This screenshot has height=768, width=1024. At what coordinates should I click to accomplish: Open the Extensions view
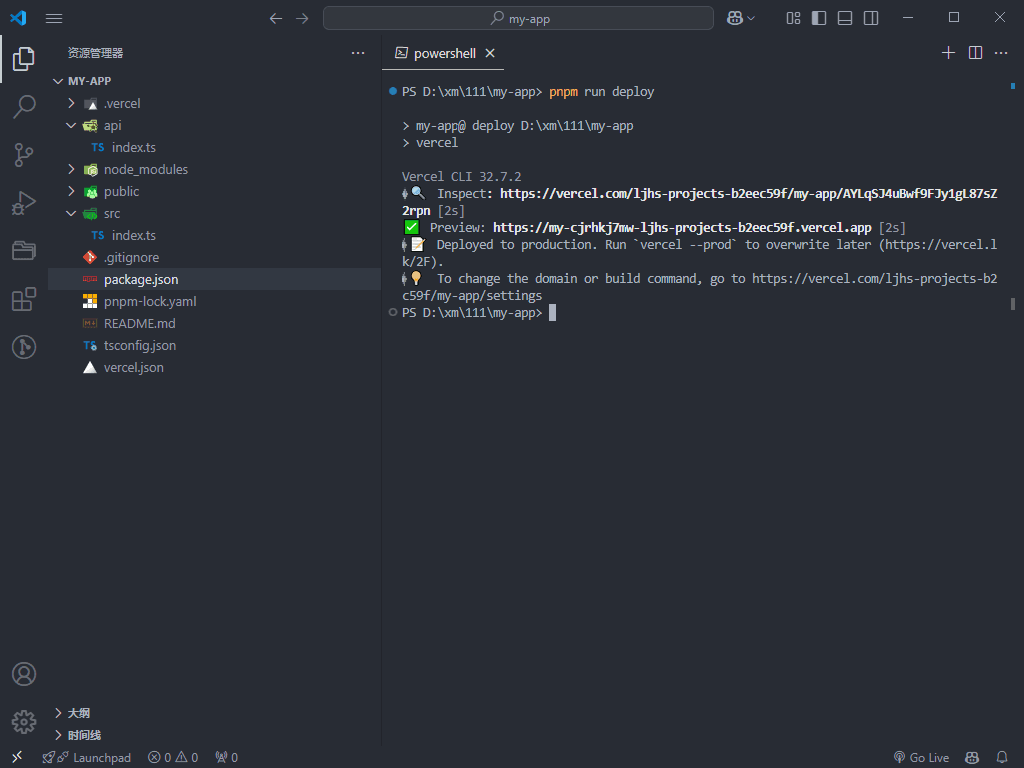(x=24, y=299)
